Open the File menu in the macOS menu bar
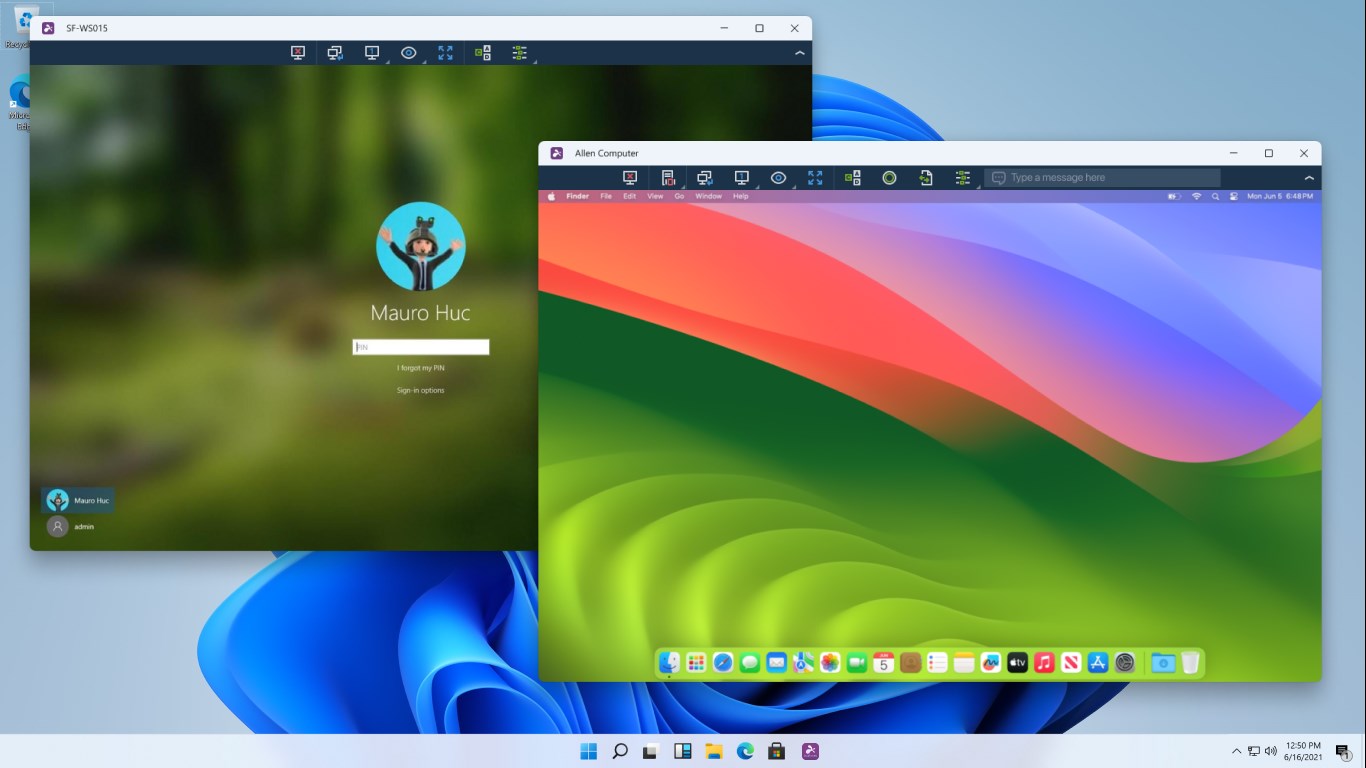This screenshot has width=1366, height=768. [x=605, y=196]
